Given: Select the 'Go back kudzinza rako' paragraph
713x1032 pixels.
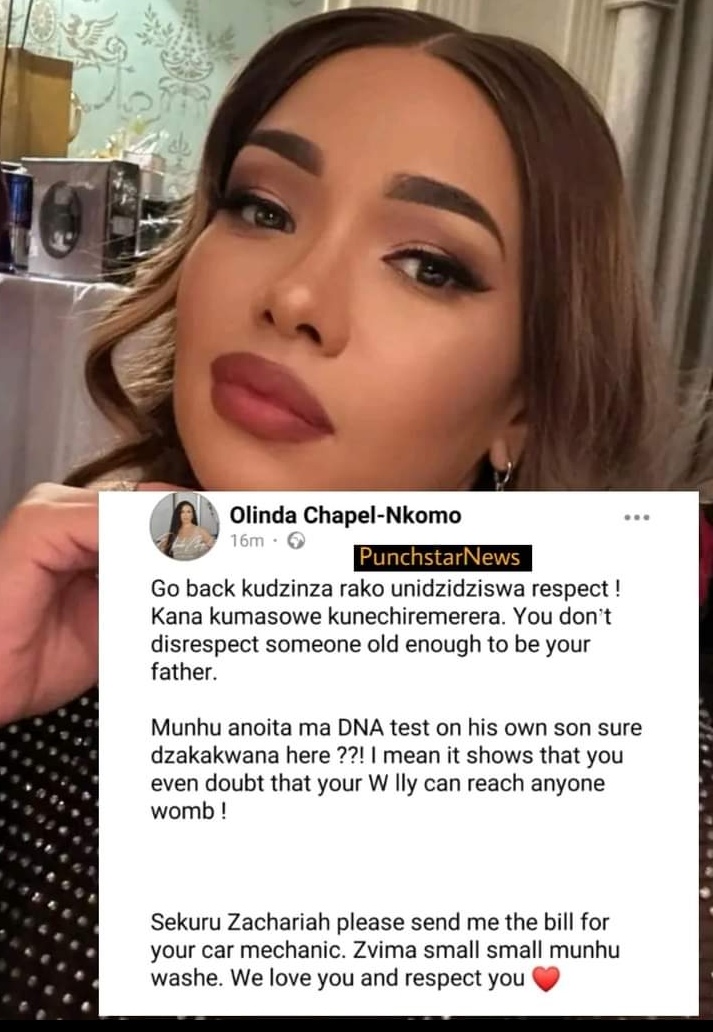Looking at the screenshot, I should pos(386,630).
